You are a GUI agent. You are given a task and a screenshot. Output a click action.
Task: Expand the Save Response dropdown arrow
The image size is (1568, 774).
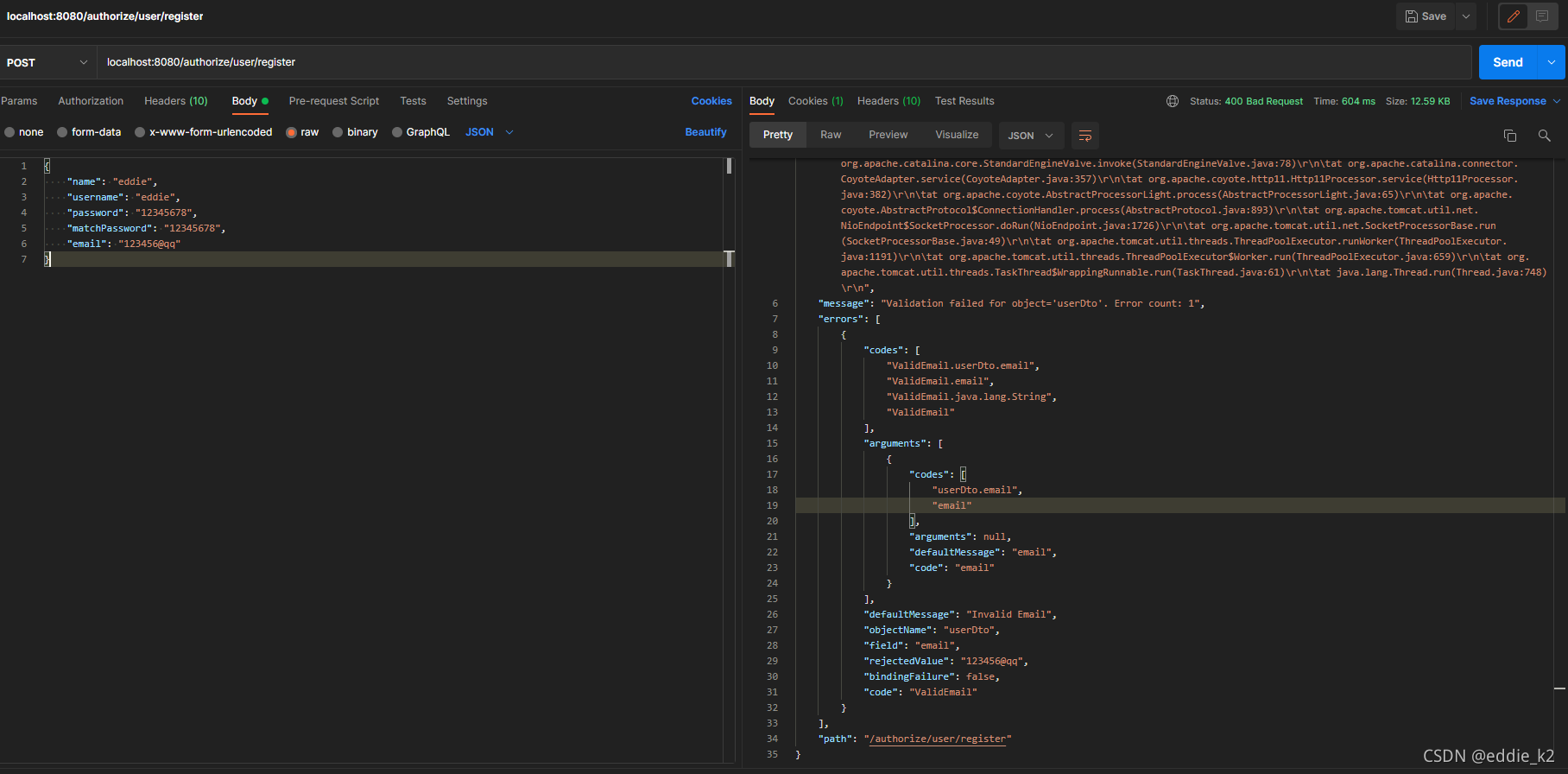click(x=1557, y=101)
